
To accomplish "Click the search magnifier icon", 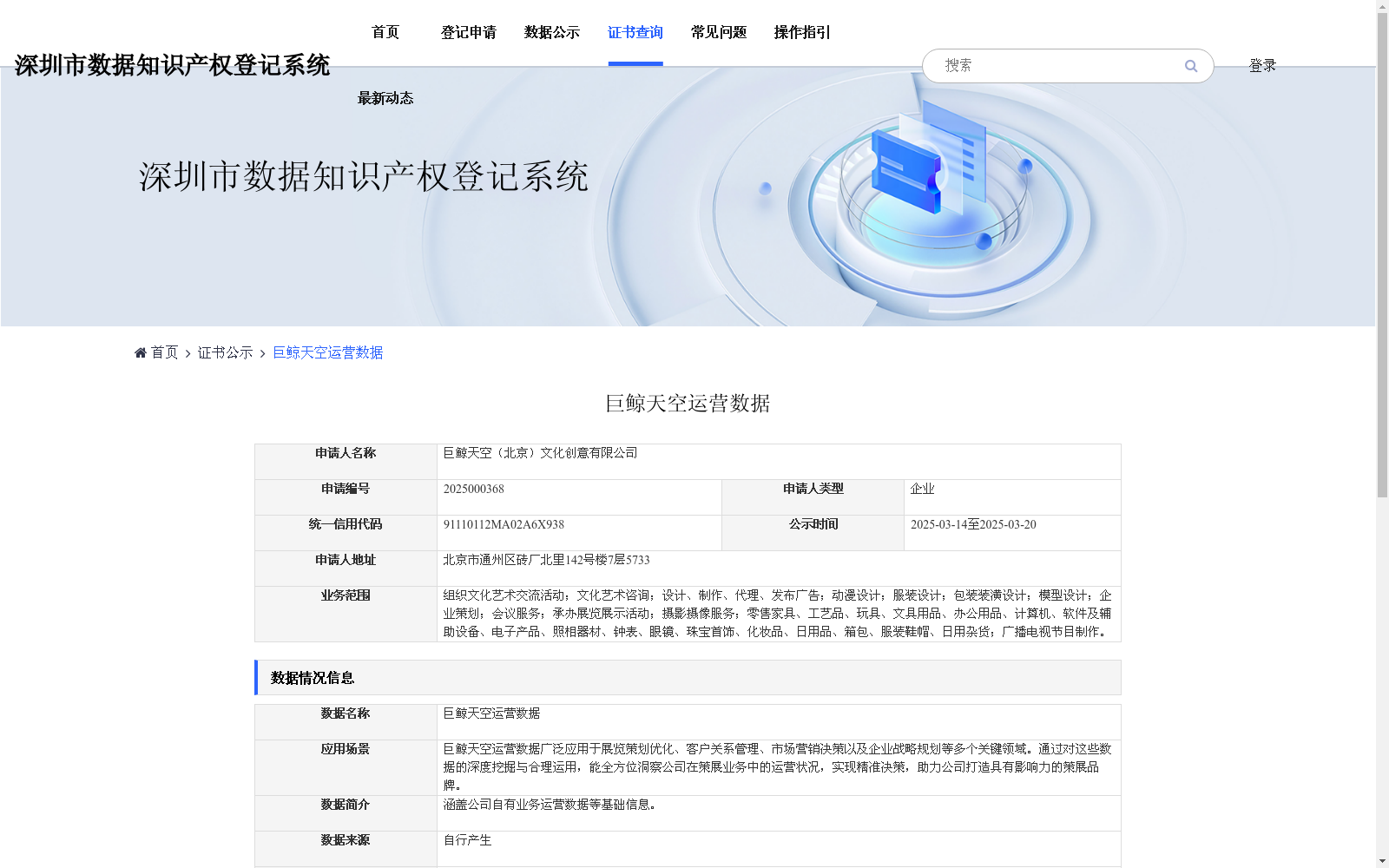I will coord(1190,66).
